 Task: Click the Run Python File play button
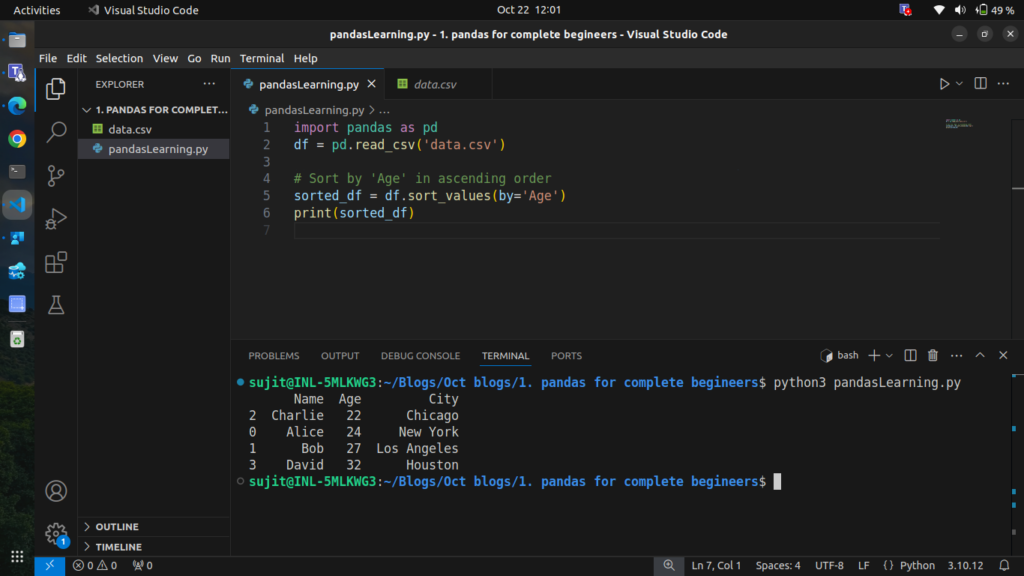pos(943,84)
